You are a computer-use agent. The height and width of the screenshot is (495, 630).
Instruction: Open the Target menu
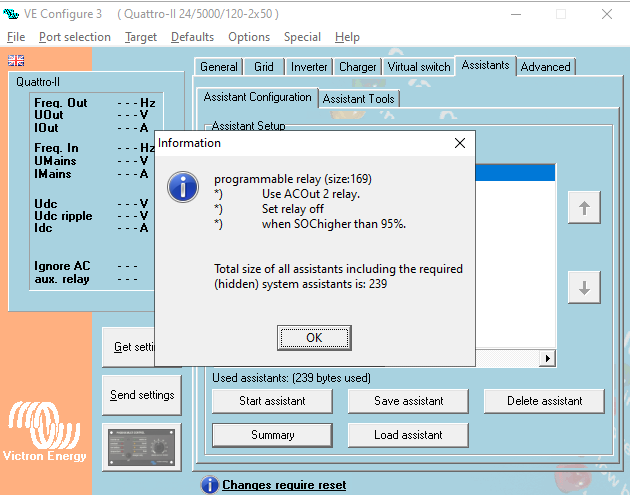point(141,37)
